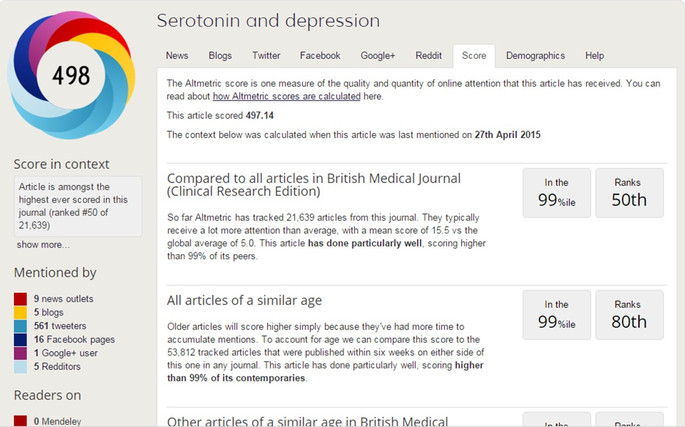685x427 pixels.
Task: View the Demographics tab
Action: tap(536, 56)
